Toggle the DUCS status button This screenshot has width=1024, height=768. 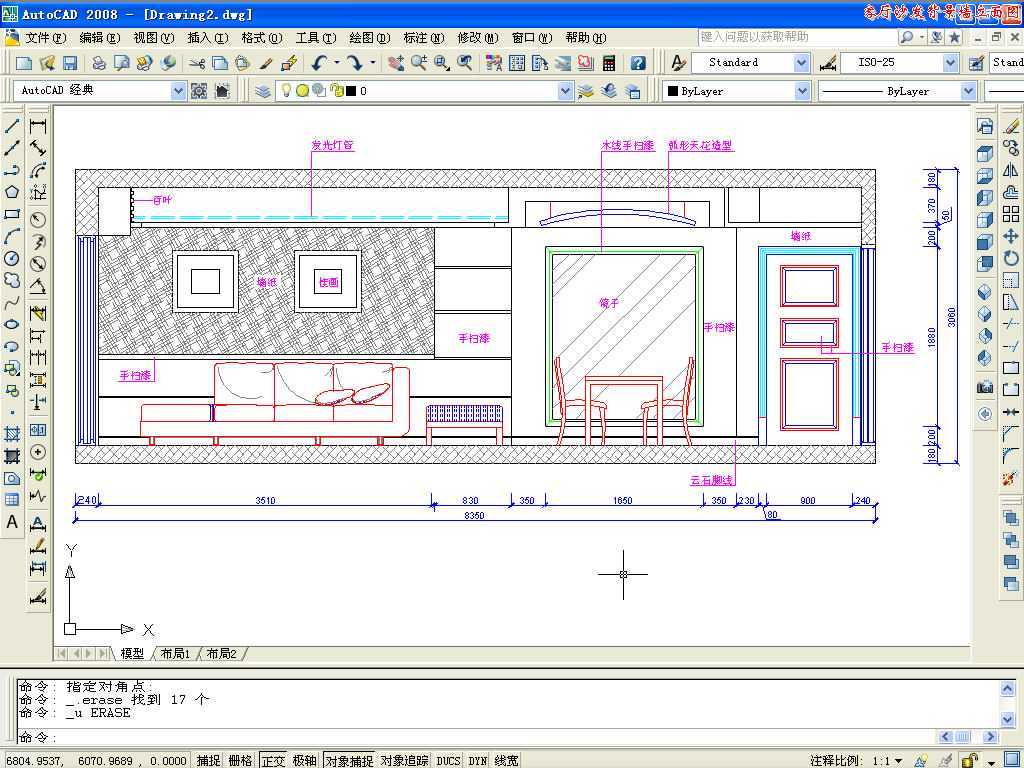point(448,760)
